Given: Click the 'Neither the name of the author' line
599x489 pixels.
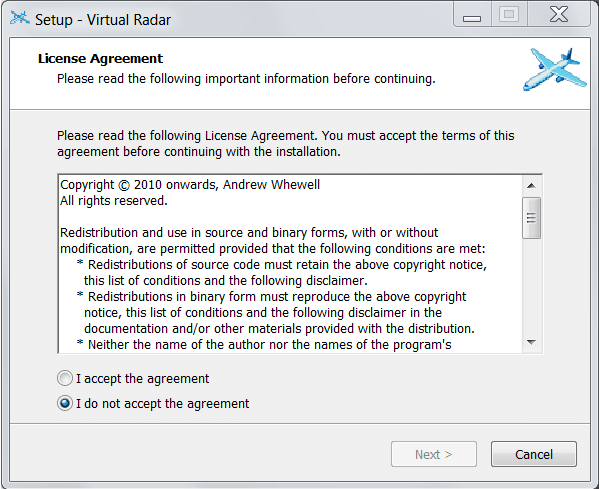Looking at the screenshot, I should click(x=264, y=345).
